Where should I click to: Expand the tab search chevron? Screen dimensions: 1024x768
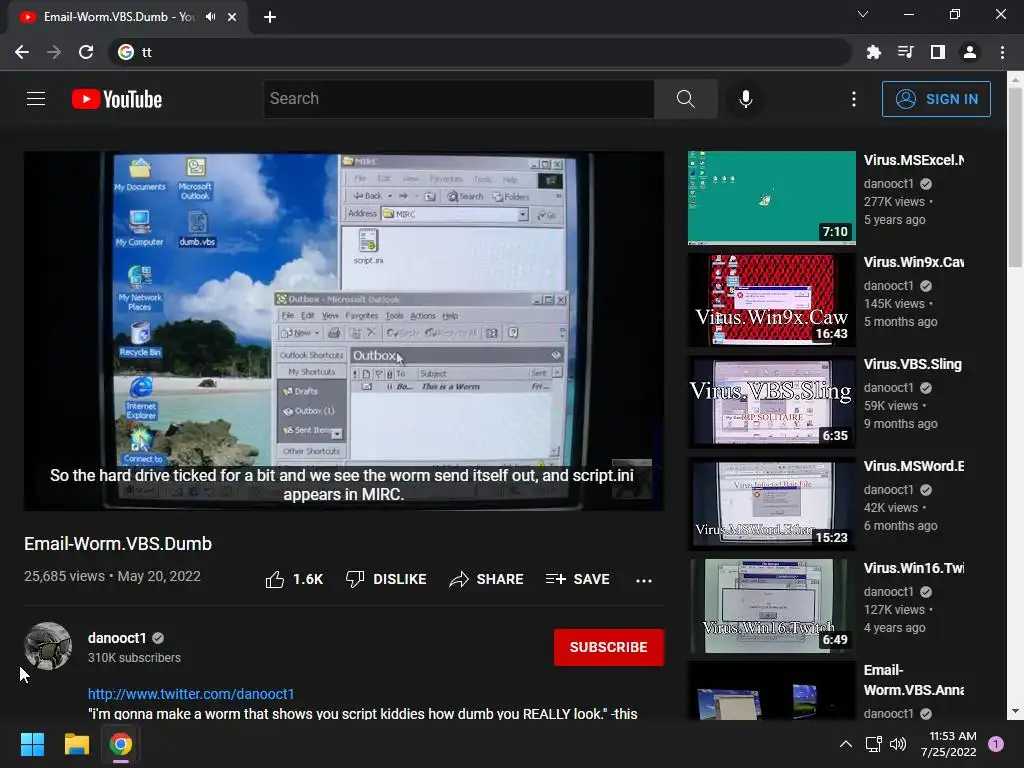[863, 14]
